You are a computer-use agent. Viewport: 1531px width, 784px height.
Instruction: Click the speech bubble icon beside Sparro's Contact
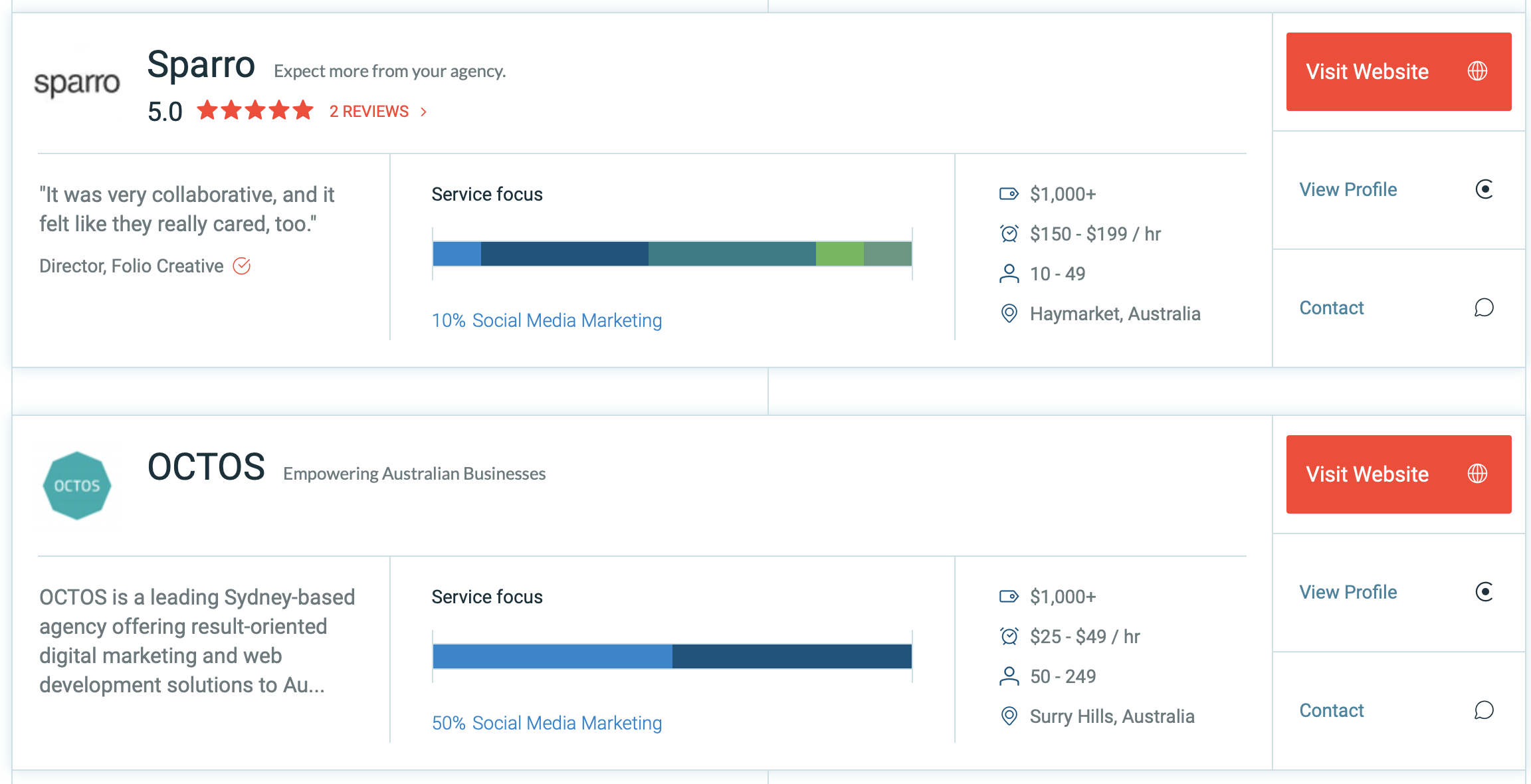pyautogui.click(x=1484, y=308)
